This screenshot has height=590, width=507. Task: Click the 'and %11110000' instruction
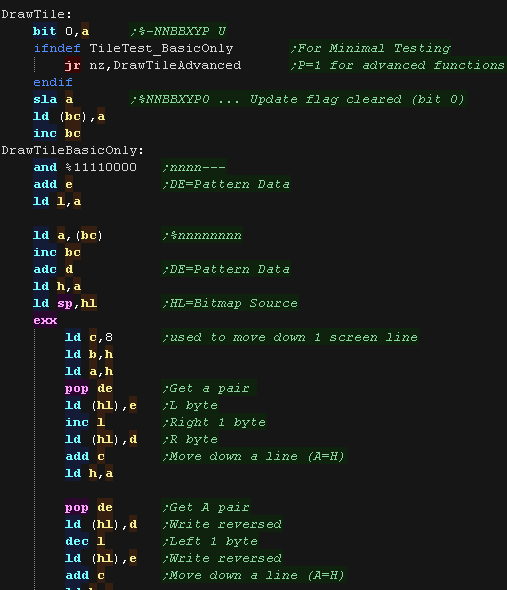pyautogui.click(x=85, y=167)
